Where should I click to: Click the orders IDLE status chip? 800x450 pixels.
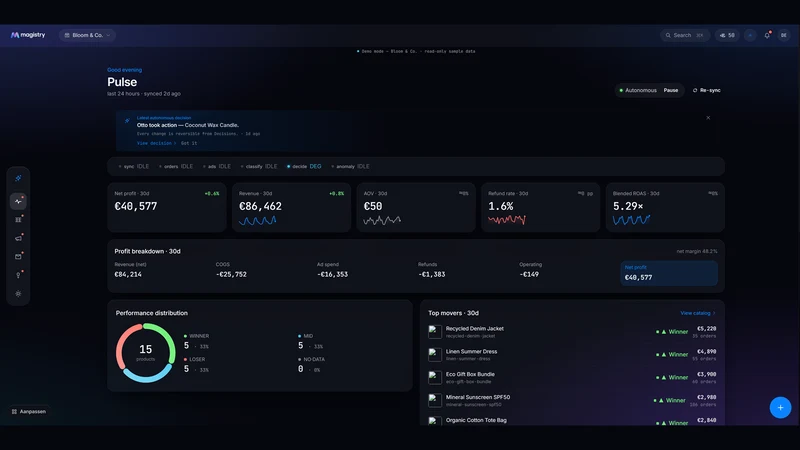[176, 166]
